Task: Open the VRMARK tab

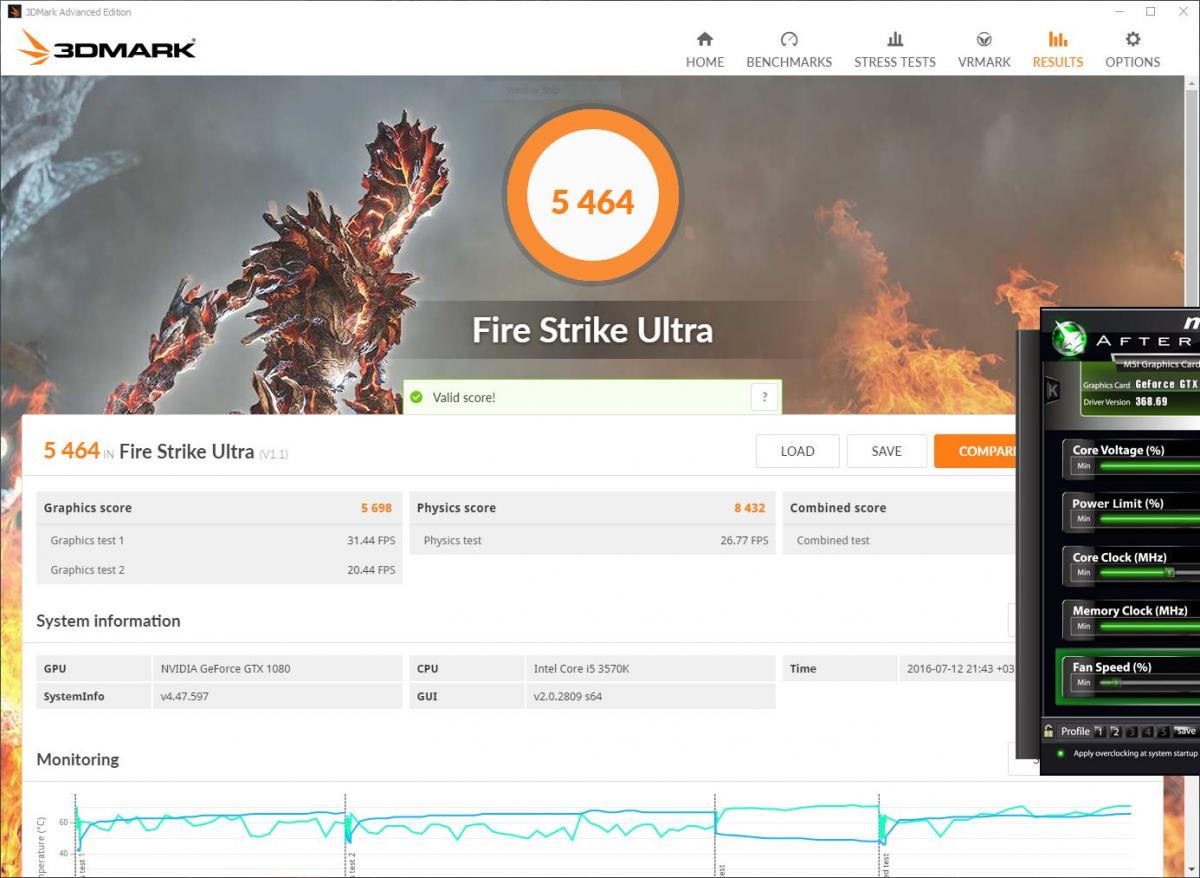Action: [984, 50]
